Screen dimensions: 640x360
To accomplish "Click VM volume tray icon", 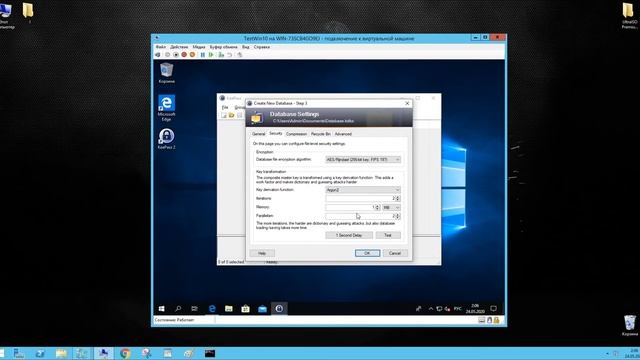I will tap(447, 309).
